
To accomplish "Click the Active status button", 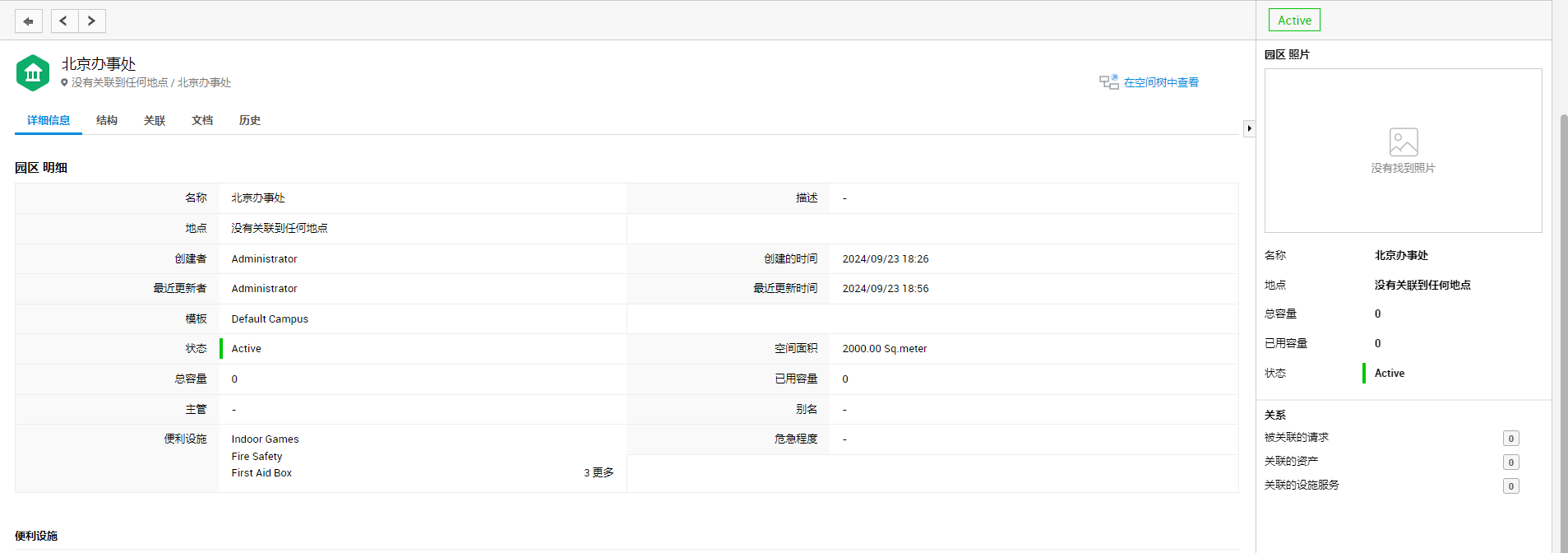I will point(1293,21).
